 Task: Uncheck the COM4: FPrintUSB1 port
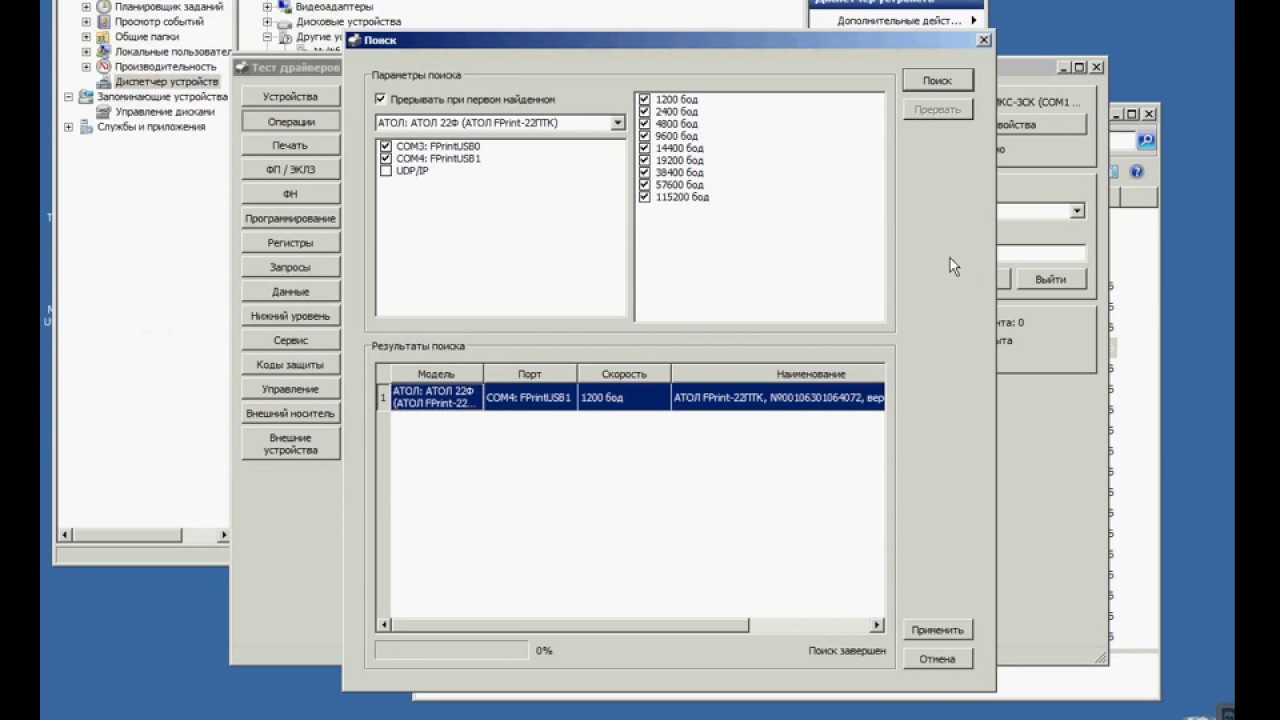tap(386, 158)
